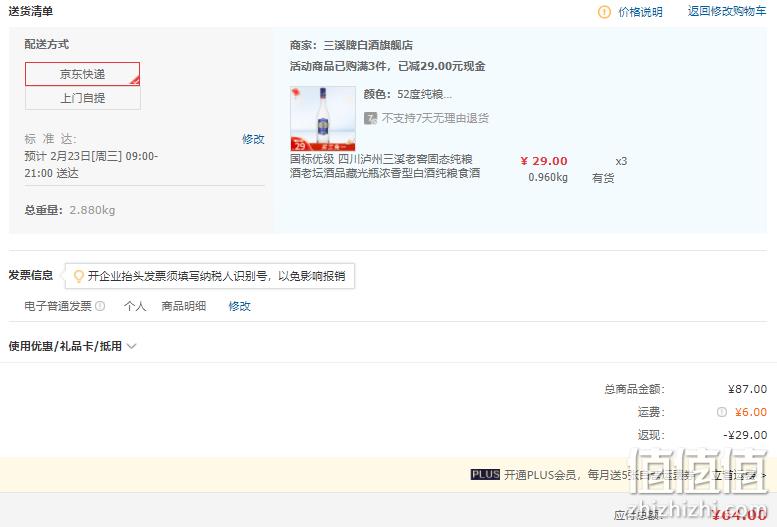The height and width of the screenshot is (527, 777).
Task: Open product title 国标优级 四川泸州三溪老窖
Action: coord(385,166)
